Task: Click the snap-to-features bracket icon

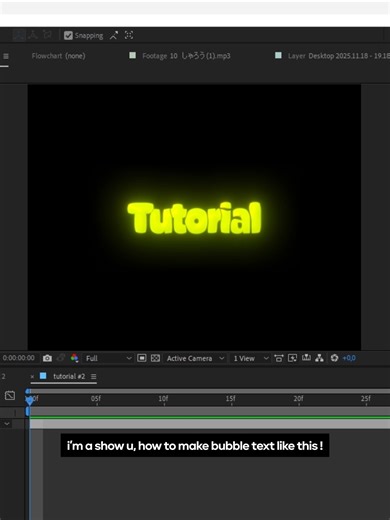Action: pos(129,35)
